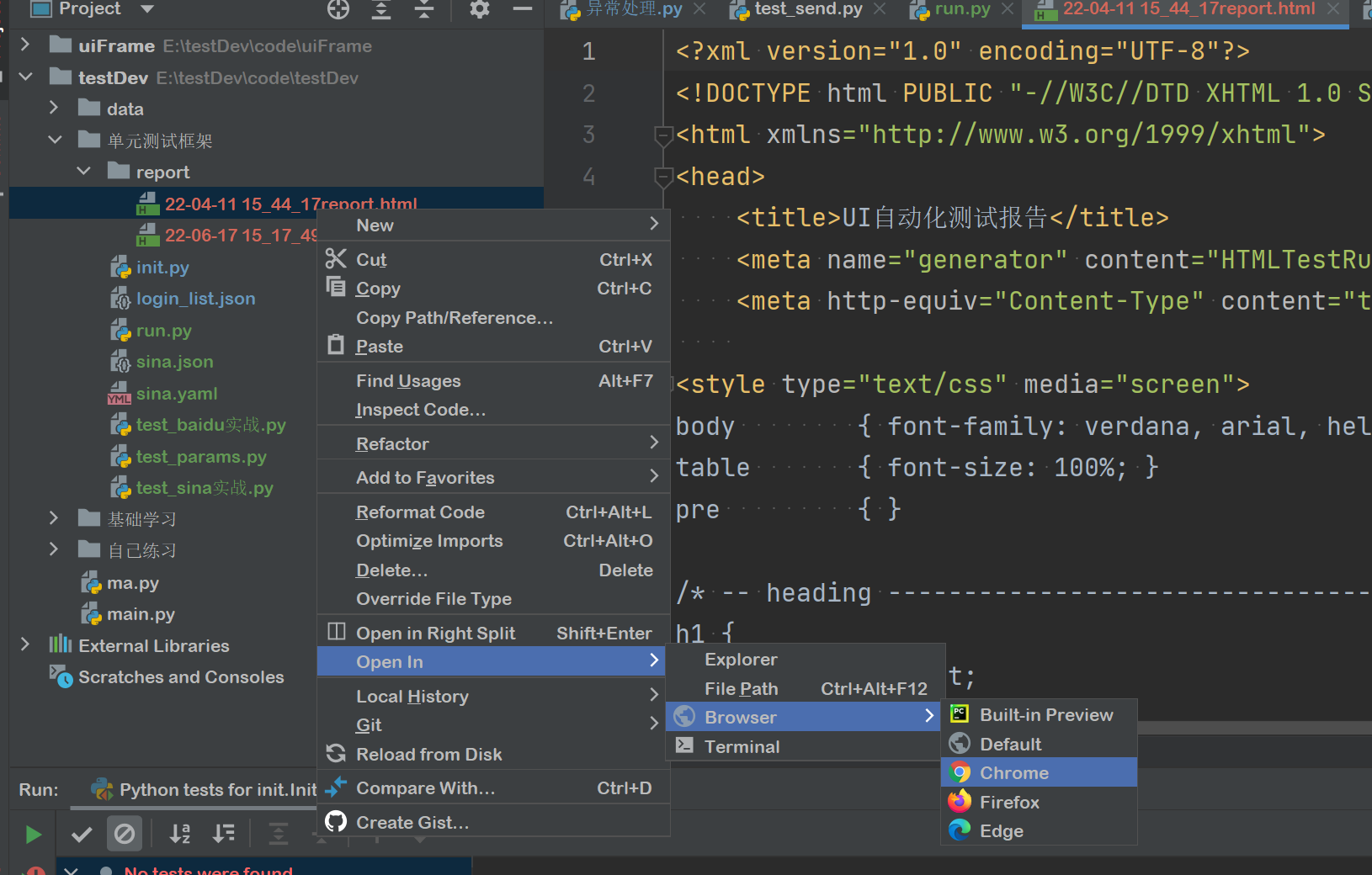
Task: Expand the uiFrame project folder
Action: pos(25,45)
